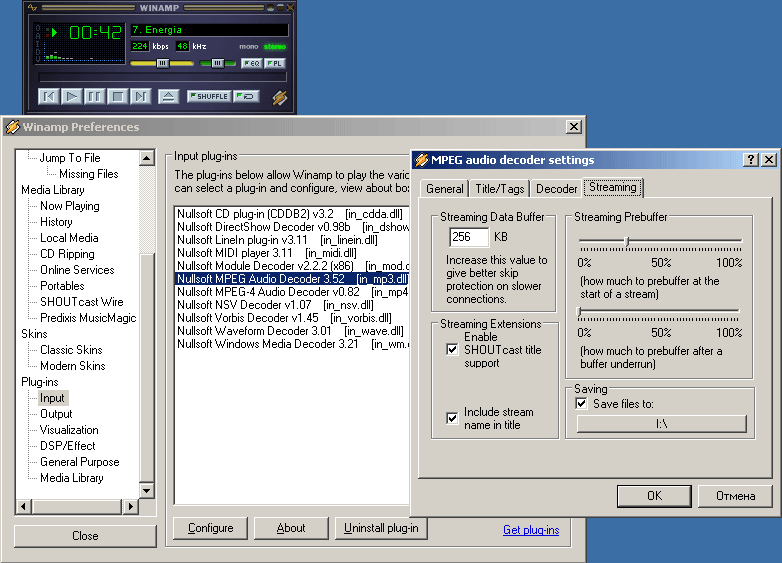
Task: Select Nullsoft Windows Media Decoder 3.21
Action: pos(291,344)
